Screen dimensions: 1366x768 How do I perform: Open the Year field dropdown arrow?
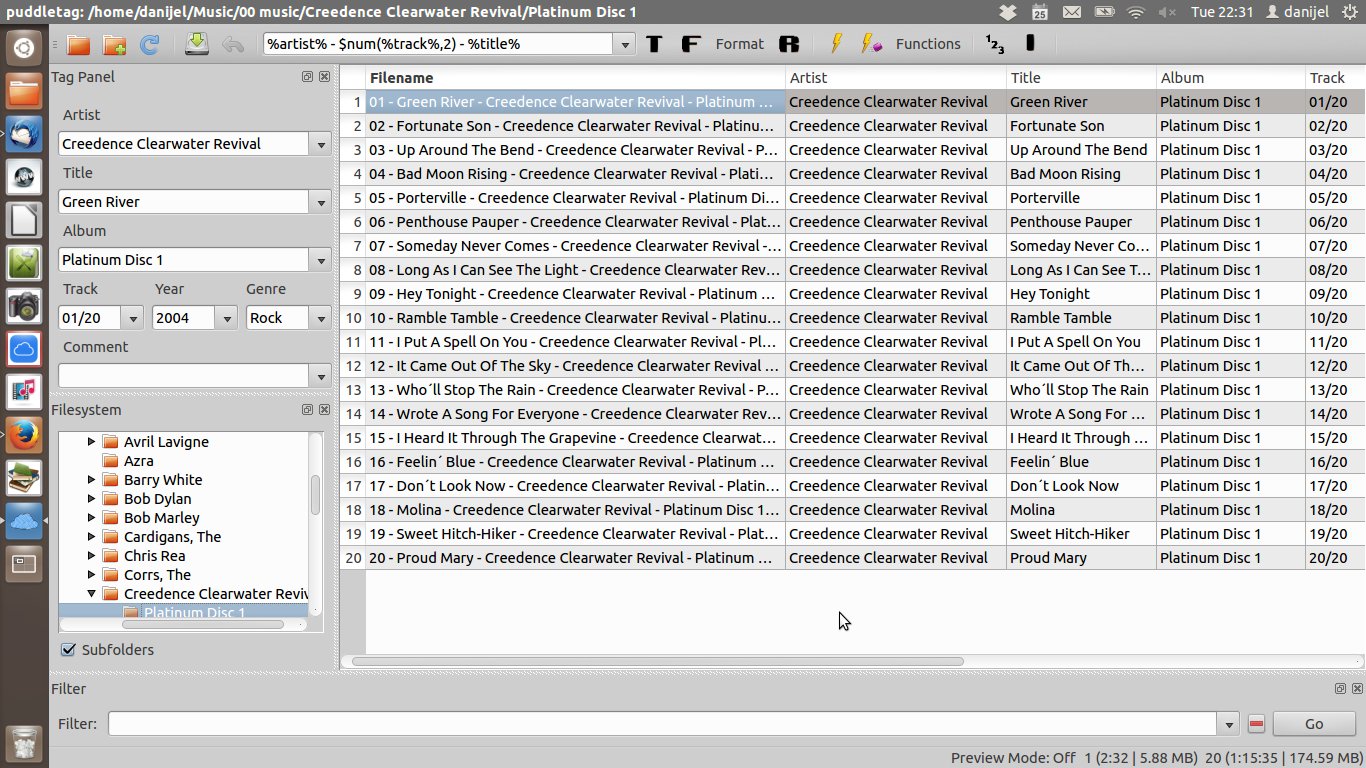(x=226, y=318)
